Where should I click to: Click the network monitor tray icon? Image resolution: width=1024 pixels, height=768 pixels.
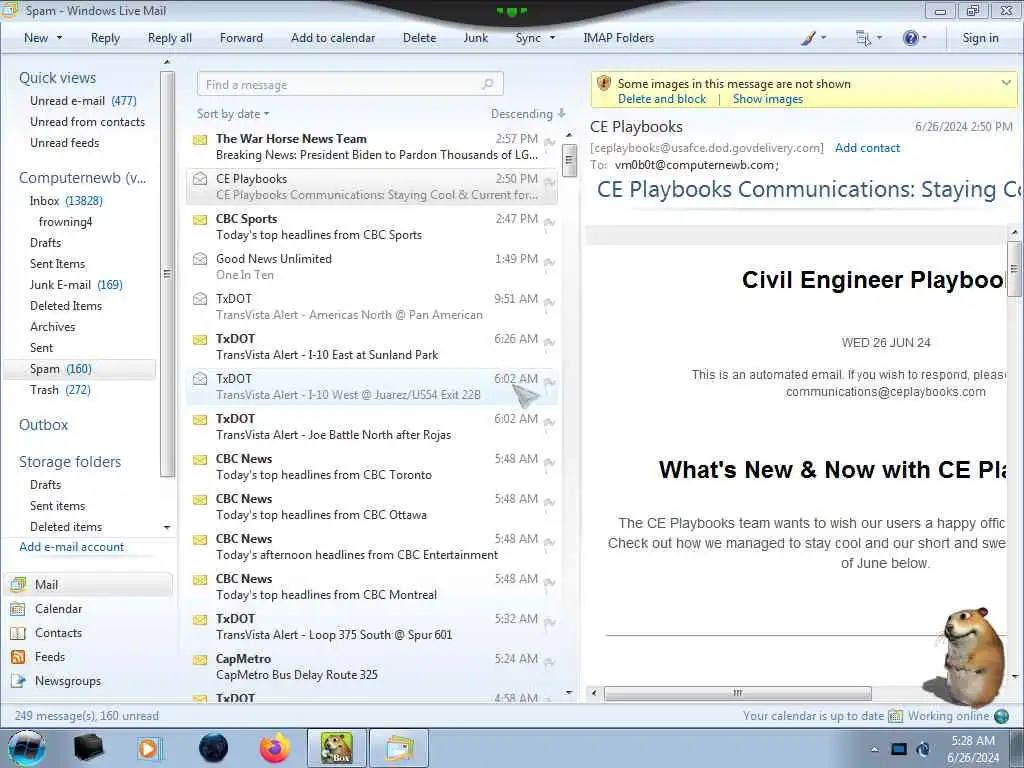pyautogui.click(x=899, y=749)
